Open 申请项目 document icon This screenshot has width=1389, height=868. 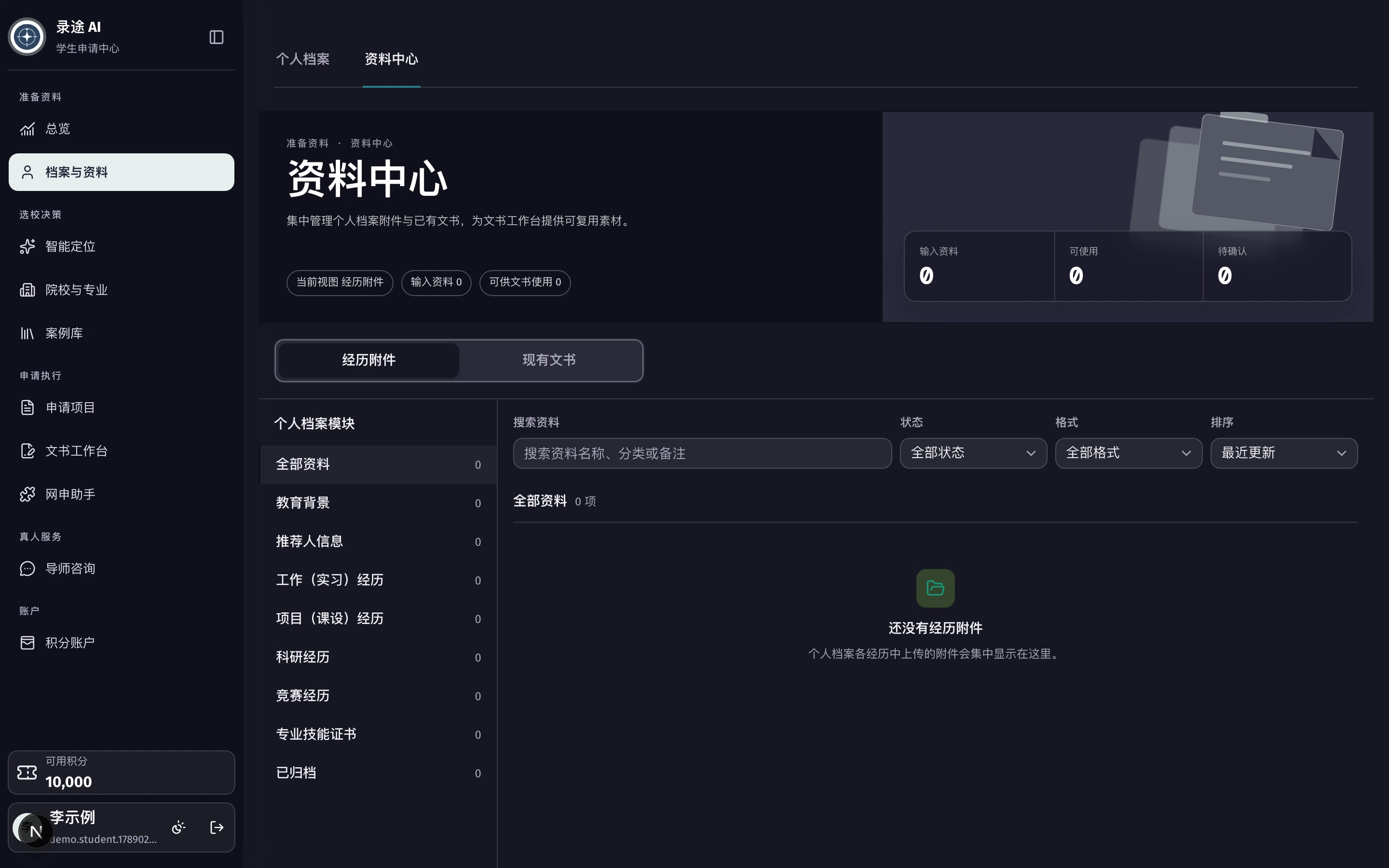(27, 407)
